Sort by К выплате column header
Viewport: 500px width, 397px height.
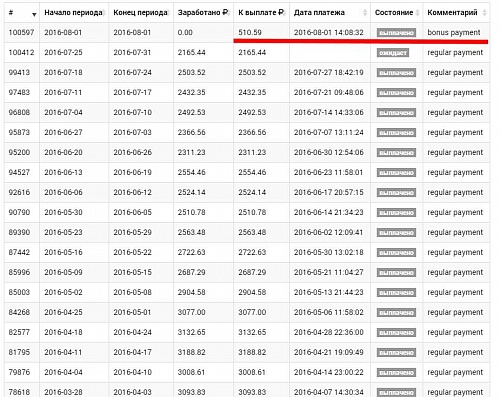[x=261, y=13]
